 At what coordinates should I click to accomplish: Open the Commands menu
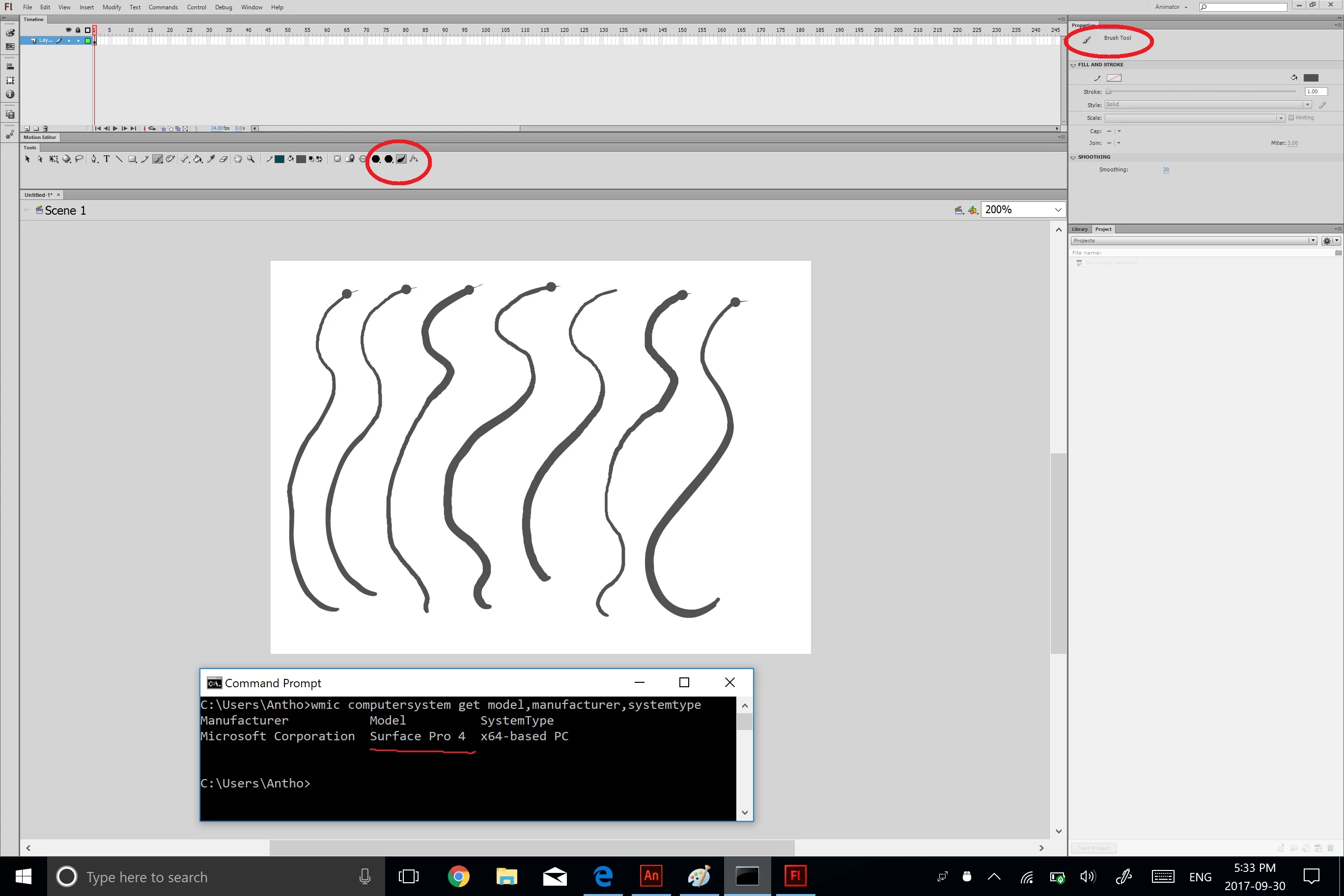pos(163,7)
